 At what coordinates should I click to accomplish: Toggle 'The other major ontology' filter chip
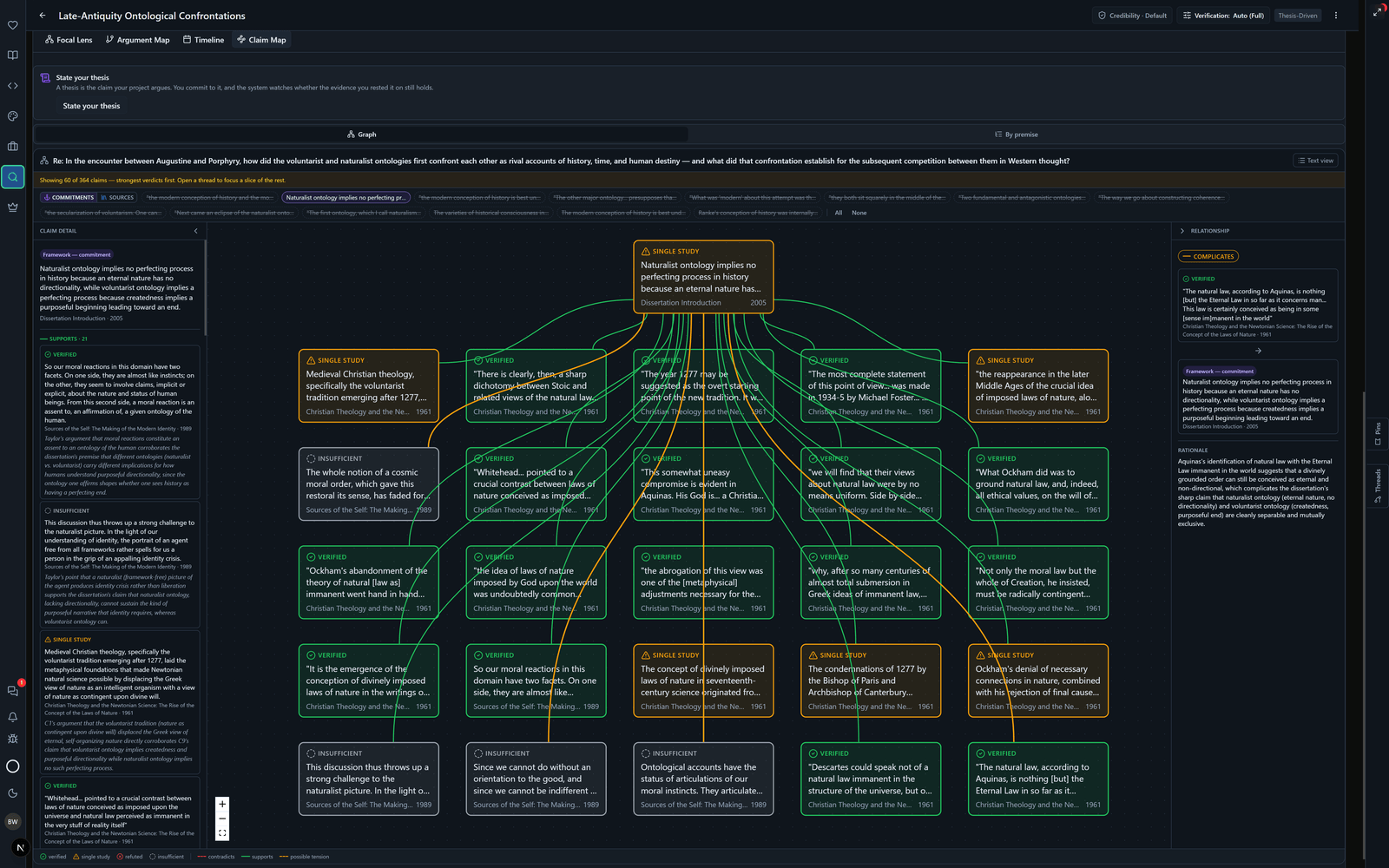click(615, 198)
